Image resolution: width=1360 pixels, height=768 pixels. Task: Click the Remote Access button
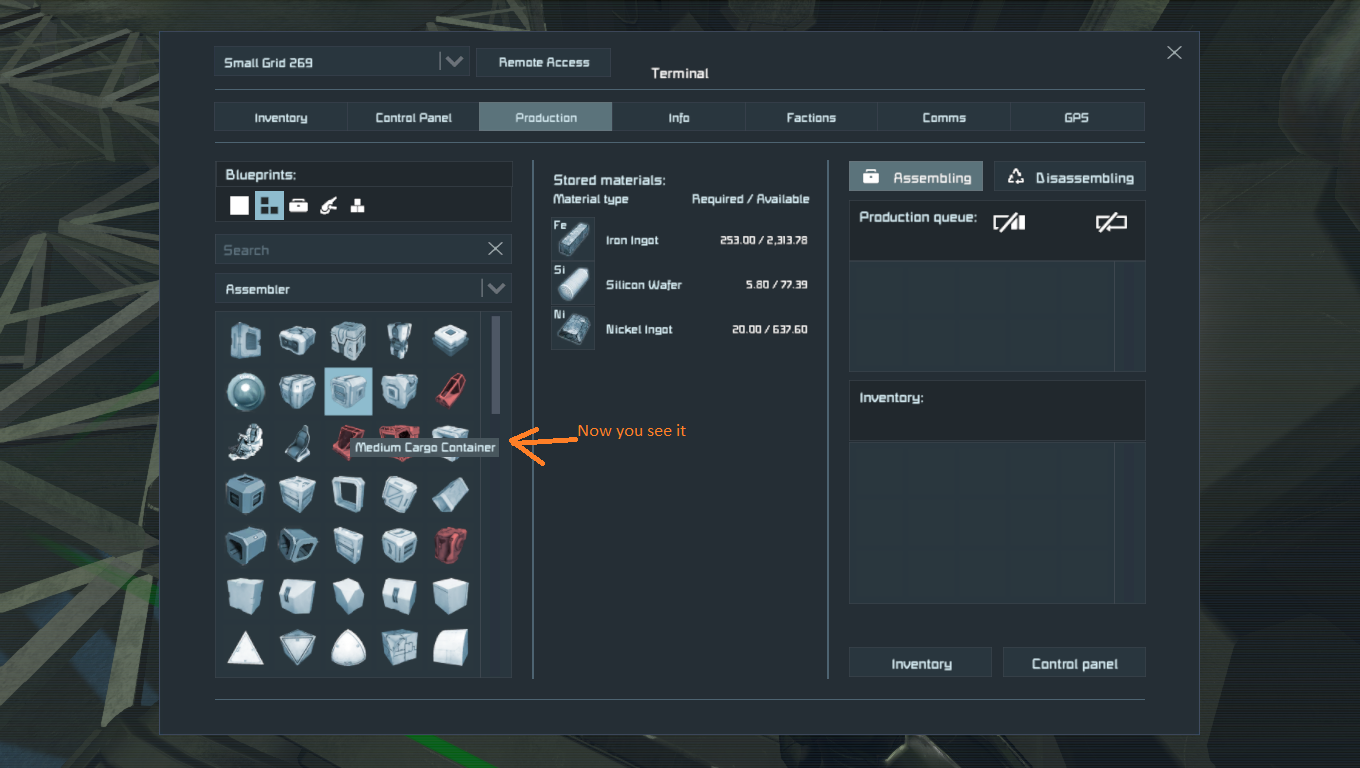[x=544, y=62]
